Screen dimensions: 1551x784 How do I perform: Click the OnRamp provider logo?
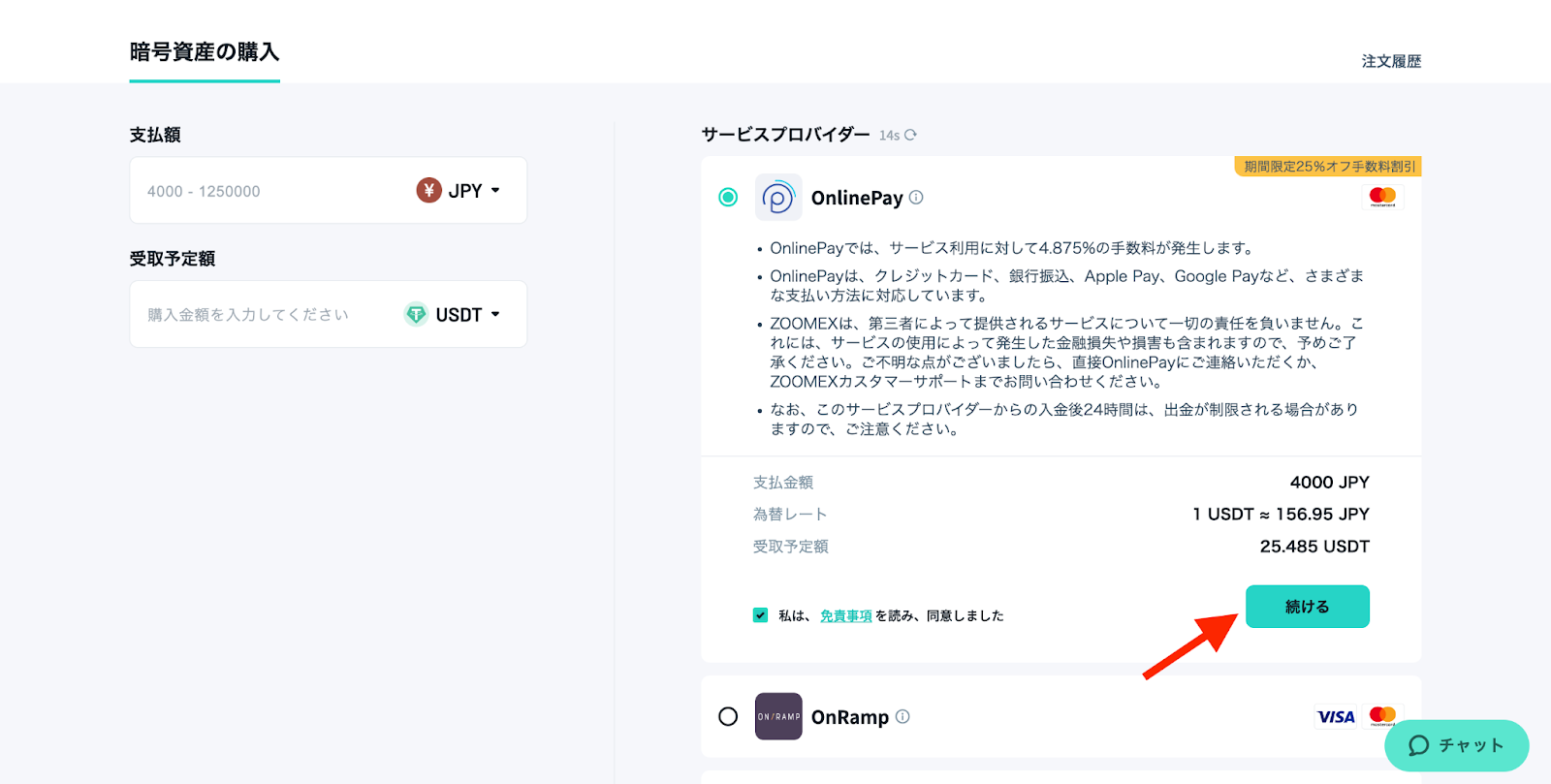[x=778, y=716]
